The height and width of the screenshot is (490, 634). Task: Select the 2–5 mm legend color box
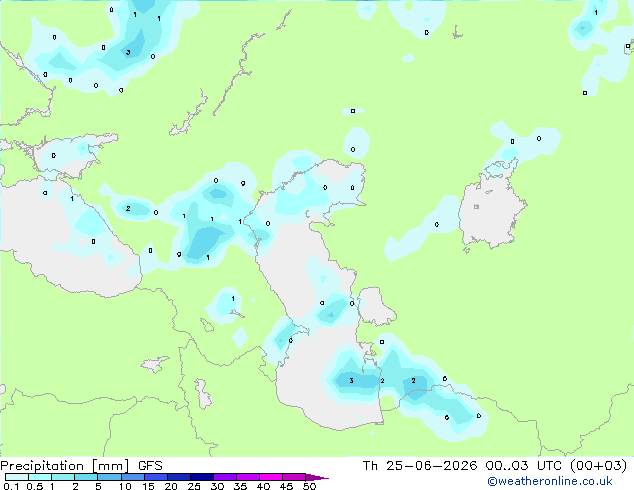86,477
